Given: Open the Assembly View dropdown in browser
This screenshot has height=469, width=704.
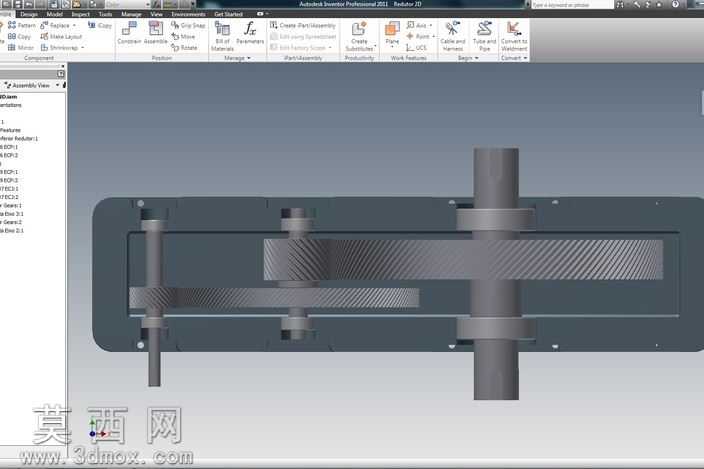Looking at the screenshot, I should 57,85.
